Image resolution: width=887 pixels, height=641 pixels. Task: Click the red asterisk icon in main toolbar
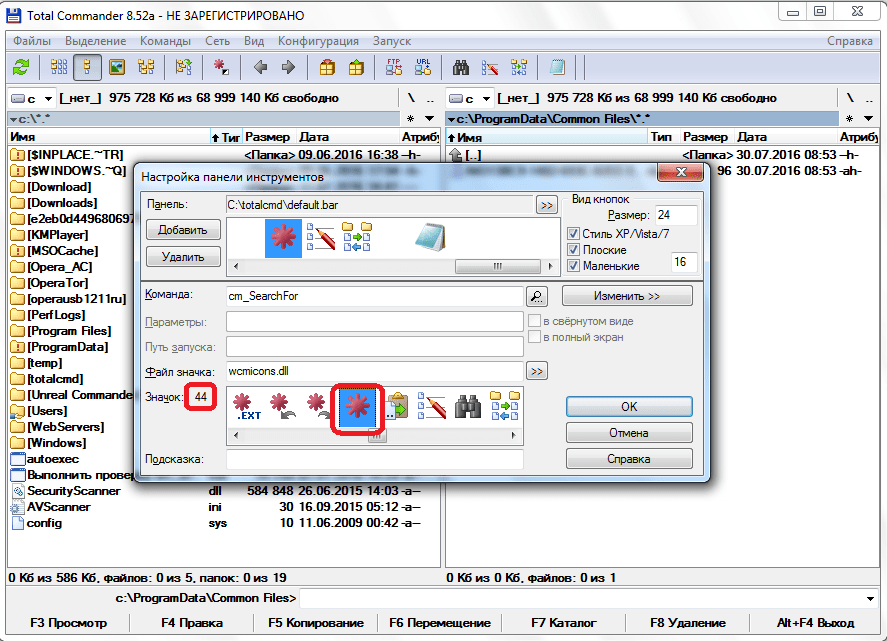point(221,67)
